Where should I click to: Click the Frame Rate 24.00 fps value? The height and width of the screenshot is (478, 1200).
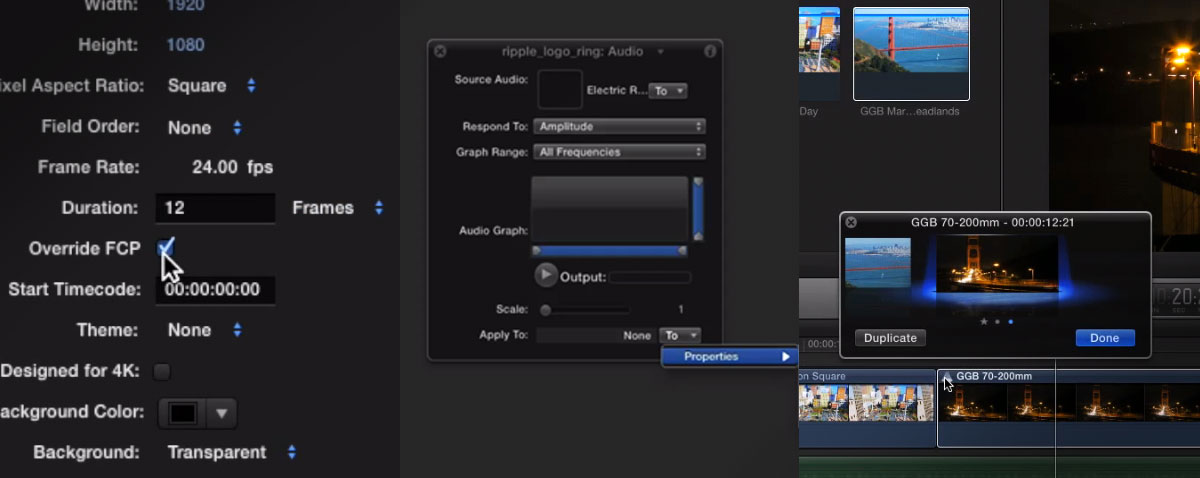(232, 167)
